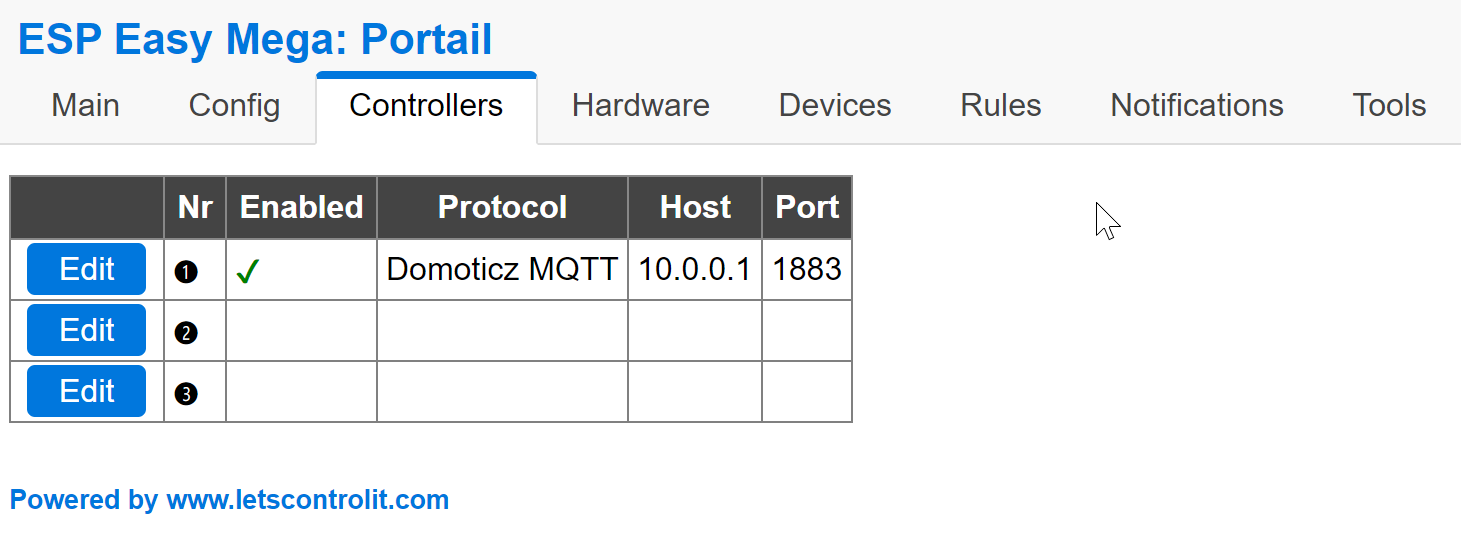The image size is (1461, 553).
Task: Edit the Domoticz MQTT controller
Action: coord(87,269)
